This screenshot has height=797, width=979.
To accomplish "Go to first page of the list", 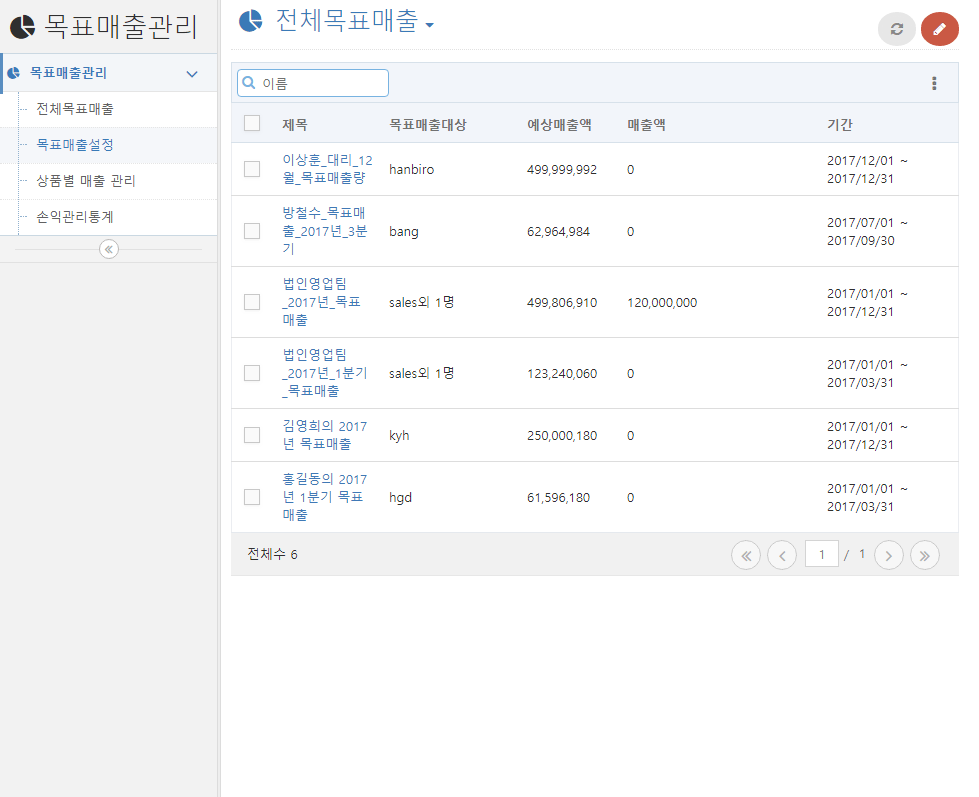I will (745, 555).
